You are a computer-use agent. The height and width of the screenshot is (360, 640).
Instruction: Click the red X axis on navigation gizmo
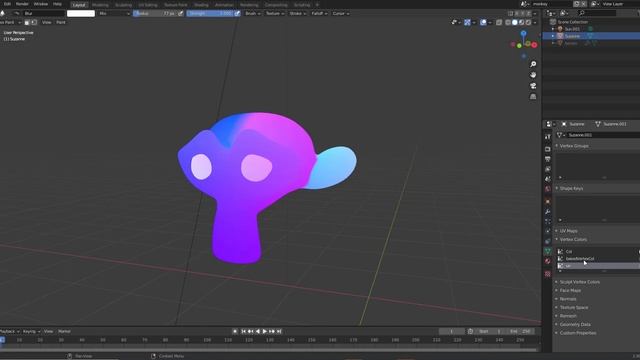[x=534, y=45]
